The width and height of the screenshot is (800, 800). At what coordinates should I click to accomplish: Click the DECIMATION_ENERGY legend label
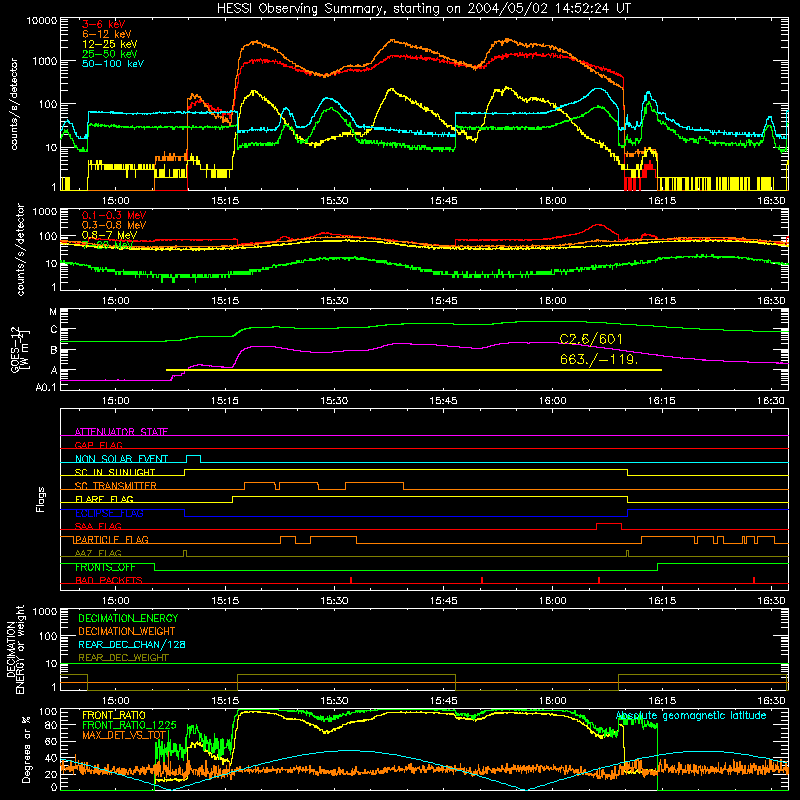point(128,618)
